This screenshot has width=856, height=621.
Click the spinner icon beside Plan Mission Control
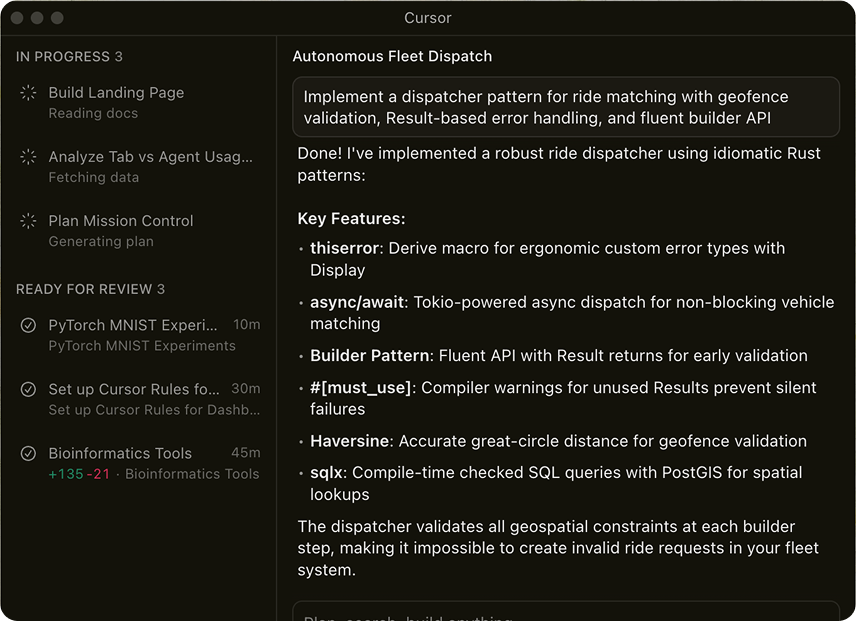(x=28, y=221)
